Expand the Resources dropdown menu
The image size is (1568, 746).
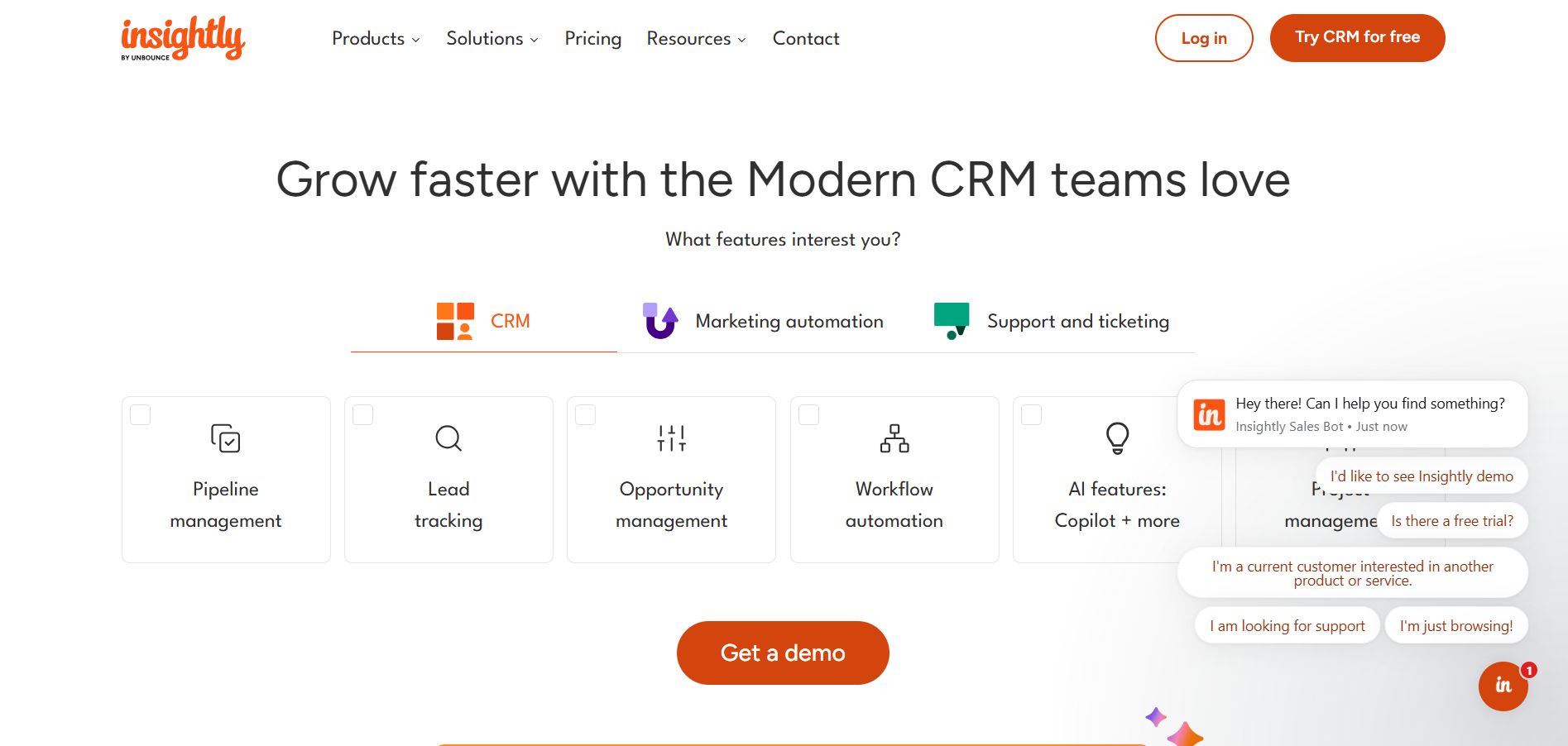pos(696,39)
